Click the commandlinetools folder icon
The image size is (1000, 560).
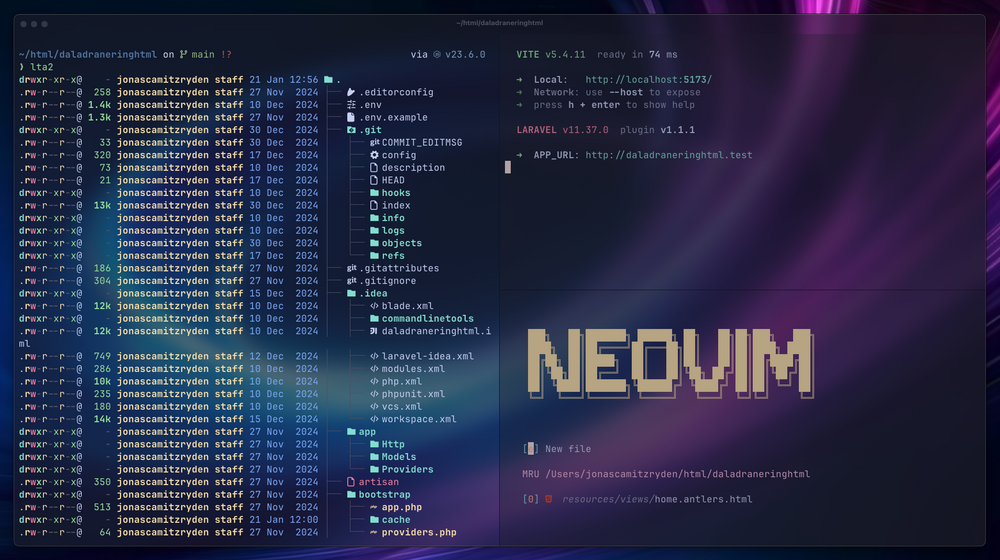[x=374, y=318]
